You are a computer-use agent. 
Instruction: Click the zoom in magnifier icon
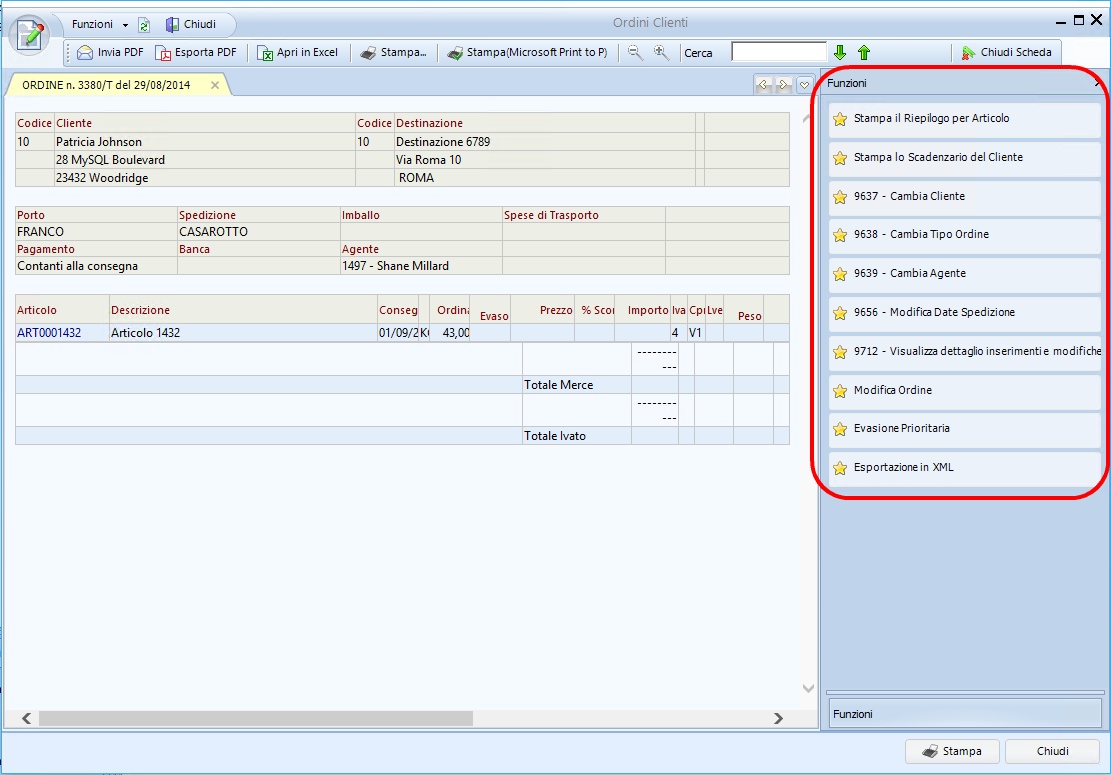pyautogui.click(x=661, y=52)
